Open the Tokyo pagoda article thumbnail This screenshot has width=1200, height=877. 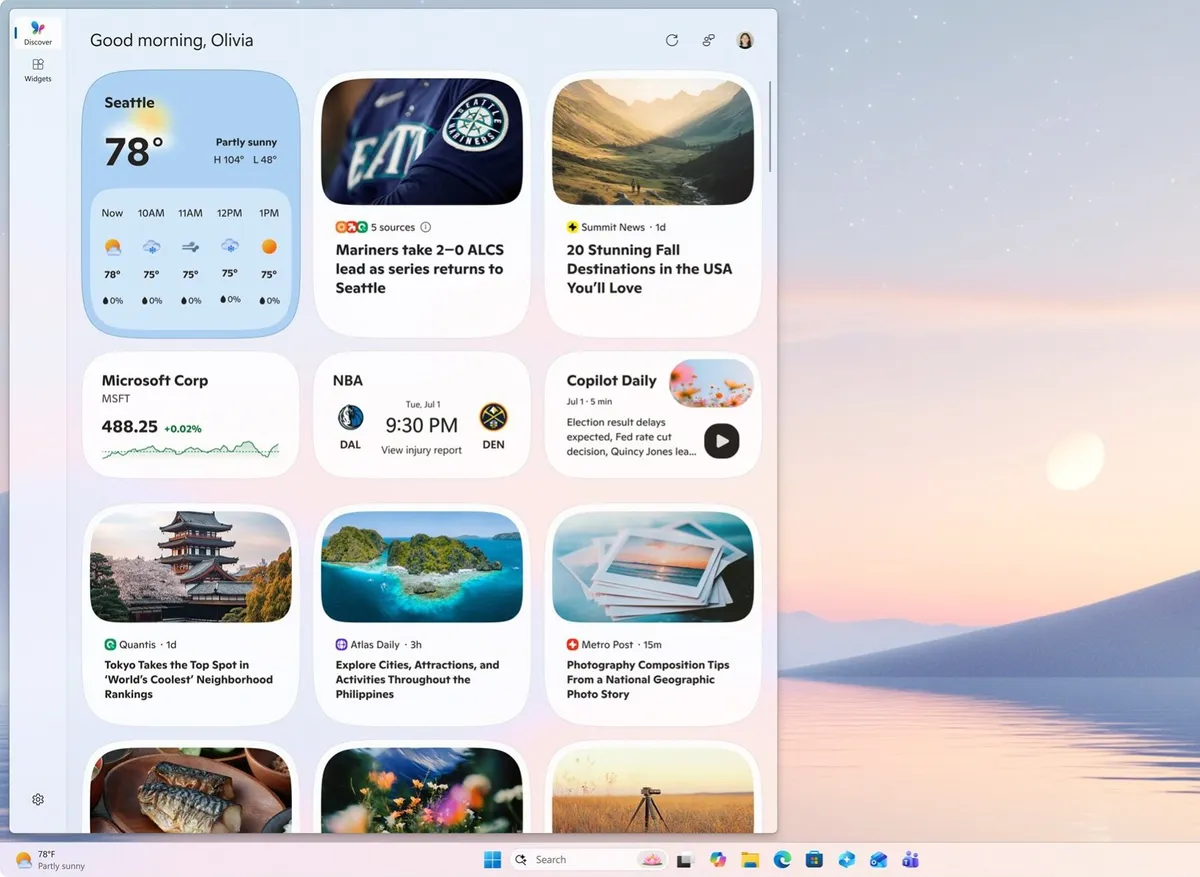coord(191,567)
